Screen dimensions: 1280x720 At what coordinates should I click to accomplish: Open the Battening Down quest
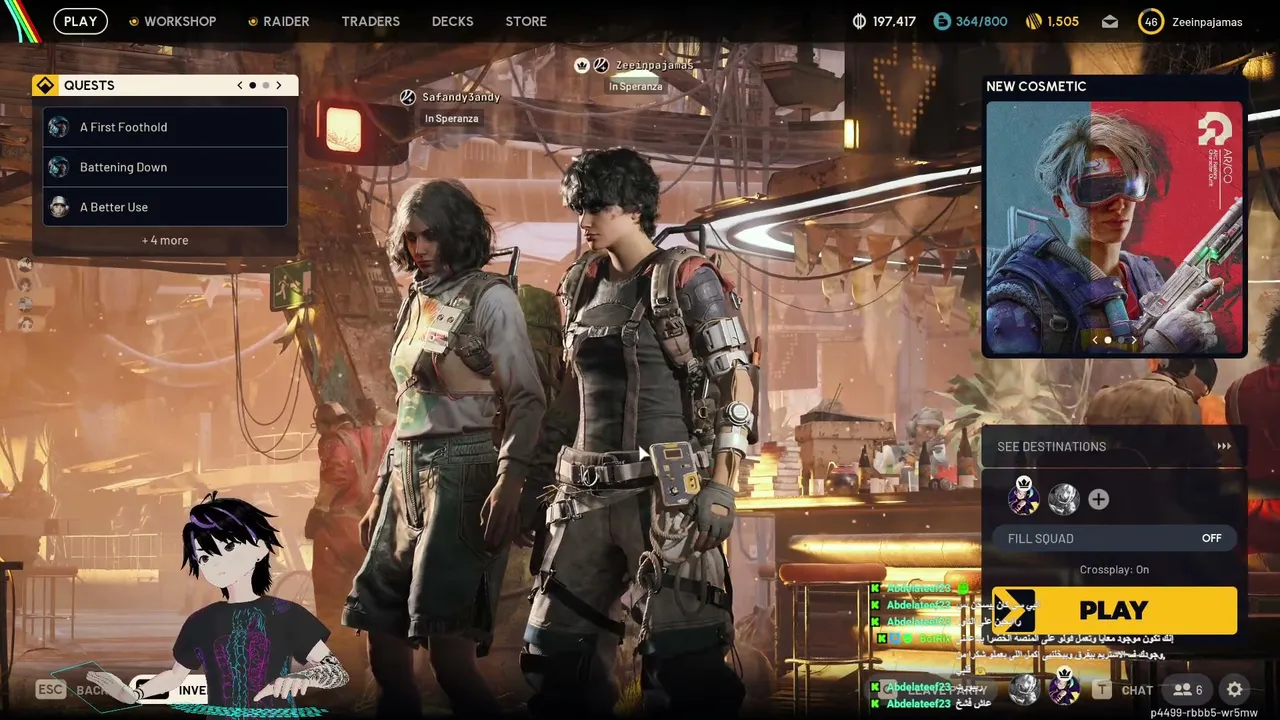pyautogui.click(x=165, y=167)
